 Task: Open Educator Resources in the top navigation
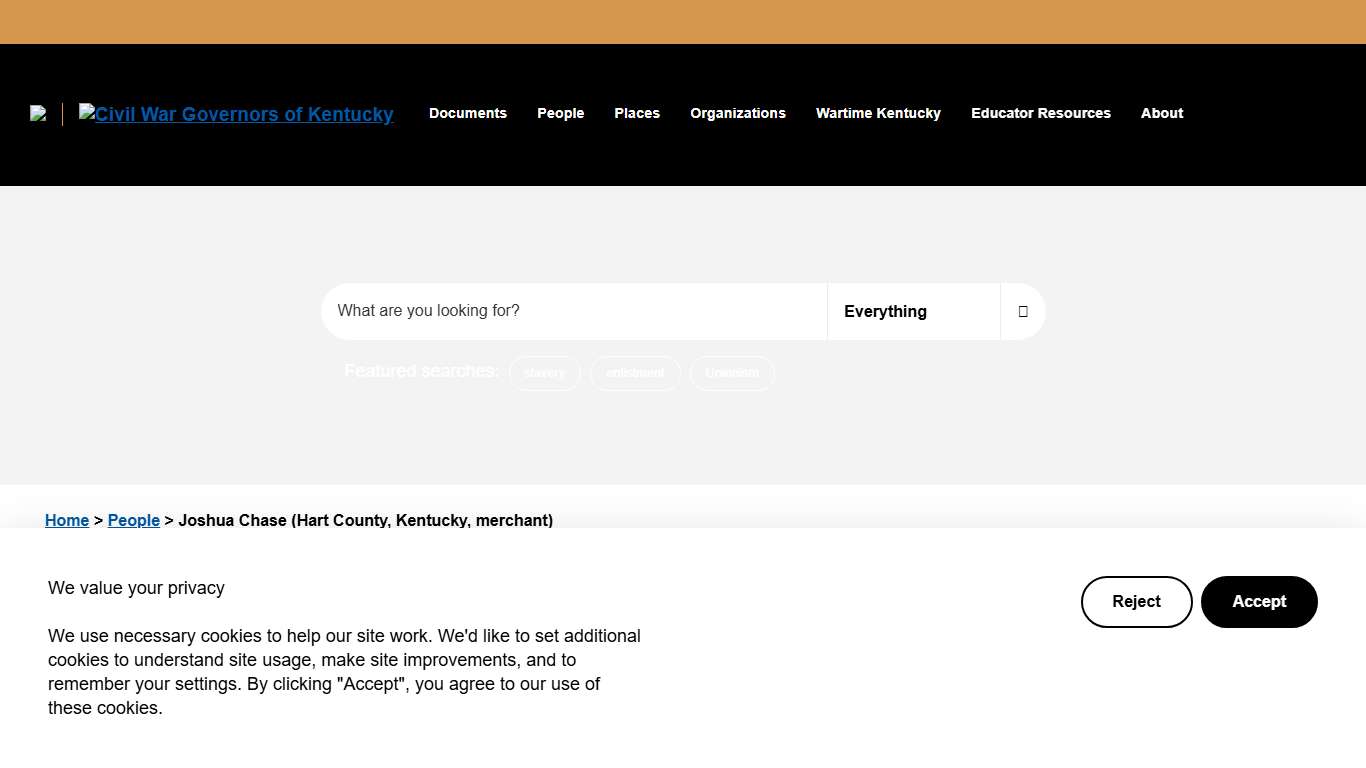1040,113
